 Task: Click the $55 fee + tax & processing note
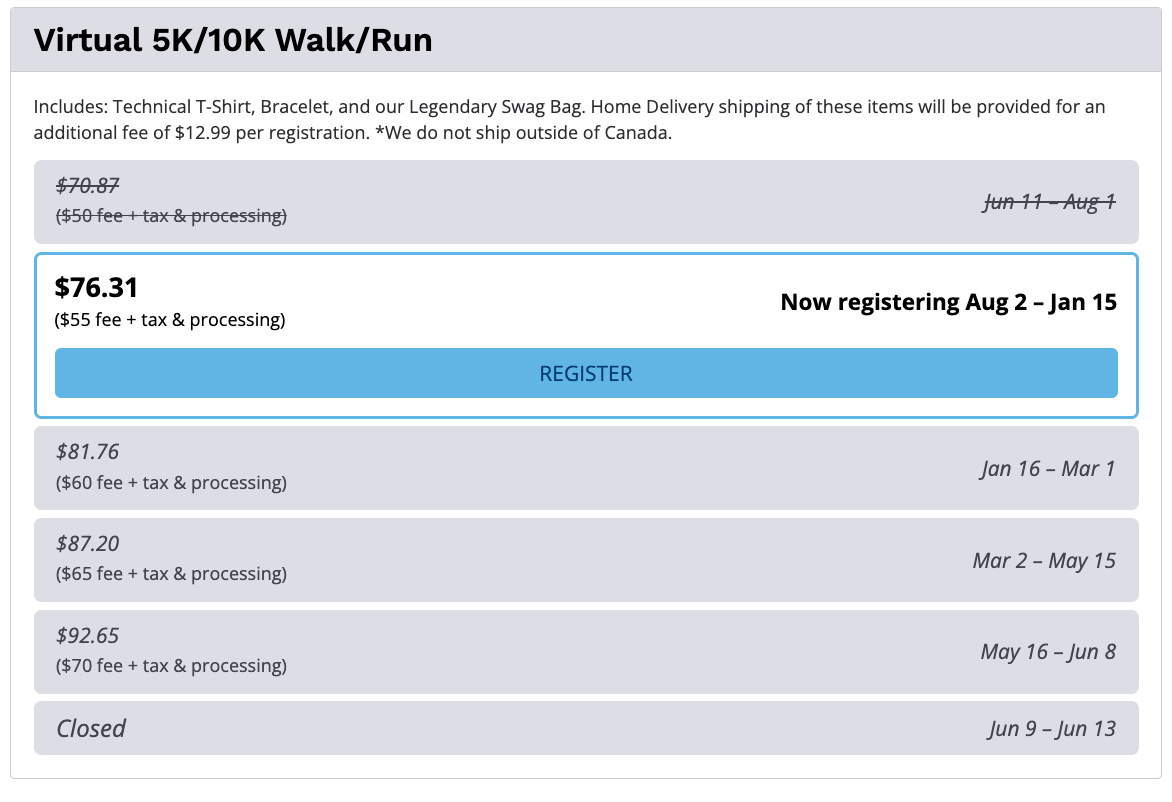(x=171, y=320)
